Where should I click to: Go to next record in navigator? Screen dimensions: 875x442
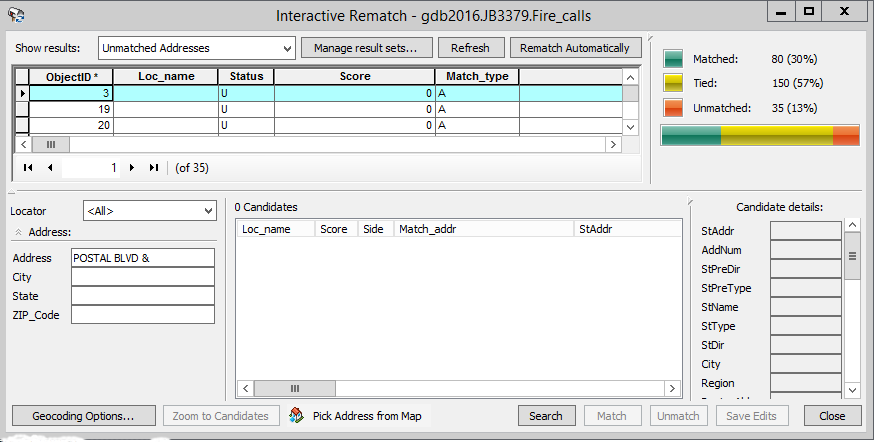(132, 167)
